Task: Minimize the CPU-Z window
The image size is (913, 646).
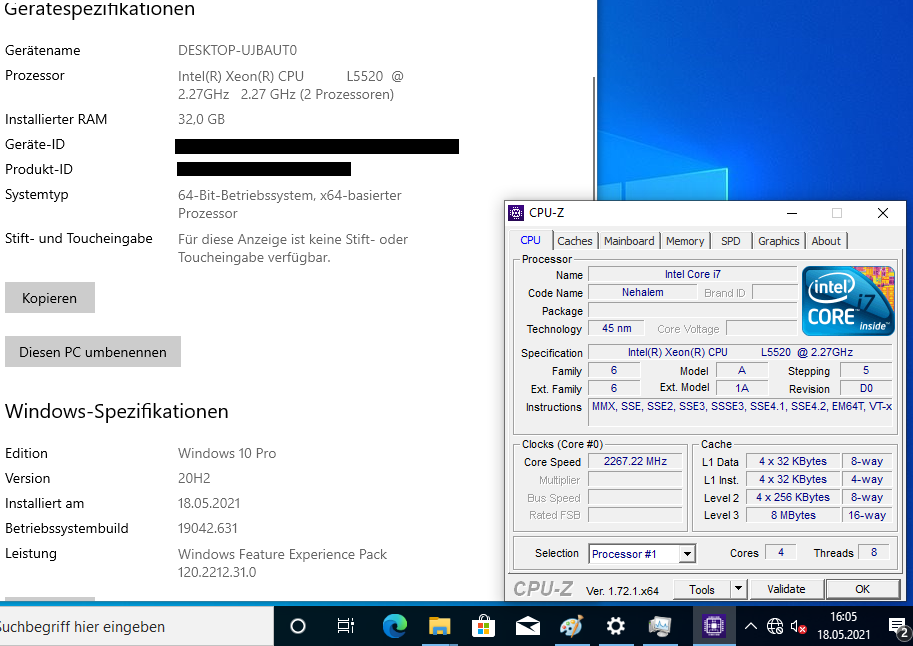Action: click(x=792, y=213)
